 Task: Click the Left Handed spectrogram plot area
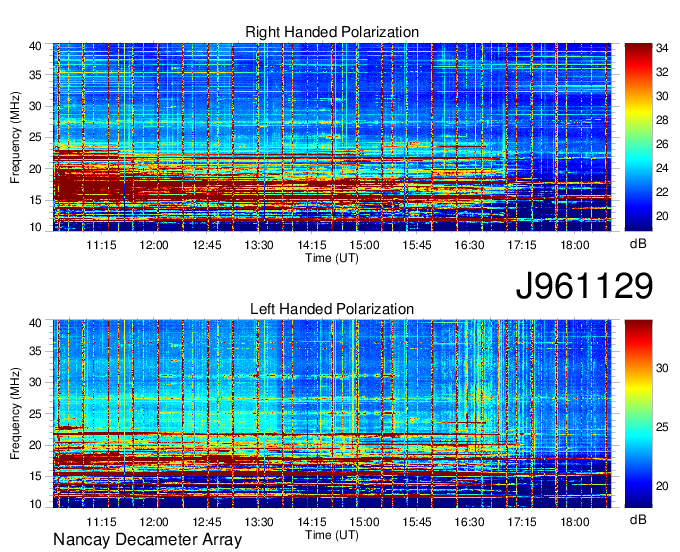tap(332, 414)
